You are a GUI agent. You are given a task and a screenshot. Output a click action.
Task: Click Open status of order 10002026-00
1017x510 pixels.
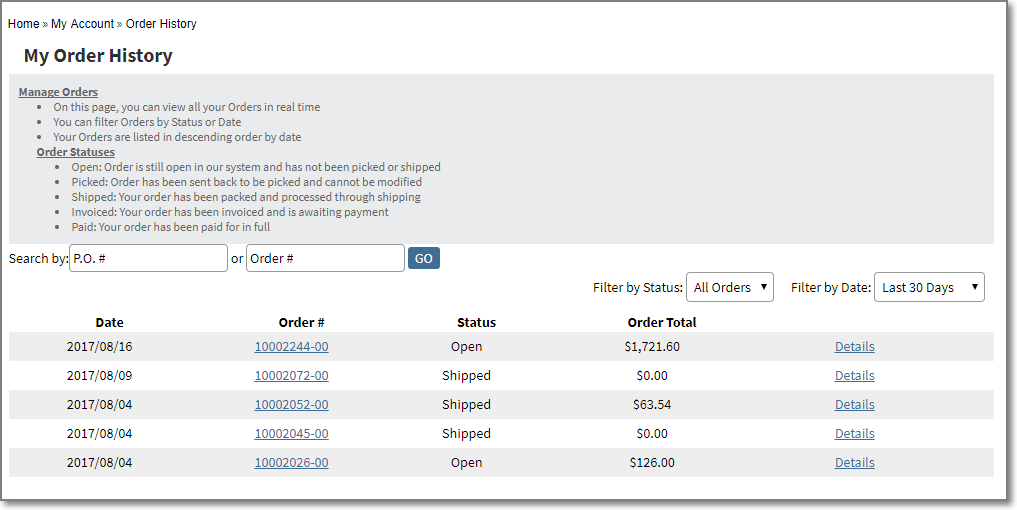[466, 463]
